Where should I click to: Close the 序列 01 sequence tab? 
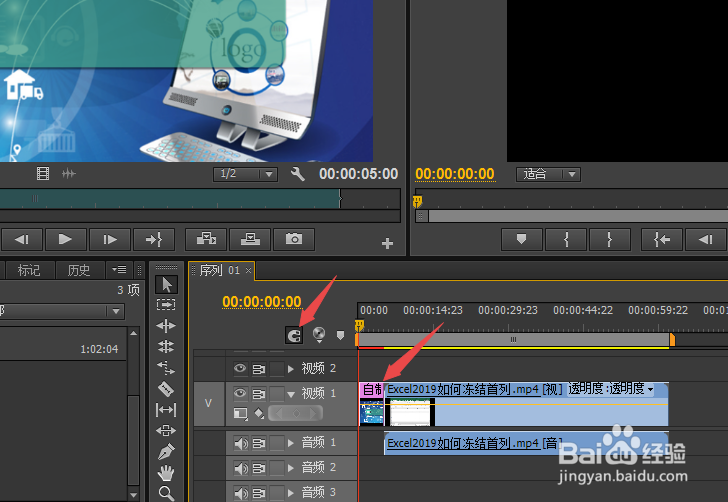(248, 271)
